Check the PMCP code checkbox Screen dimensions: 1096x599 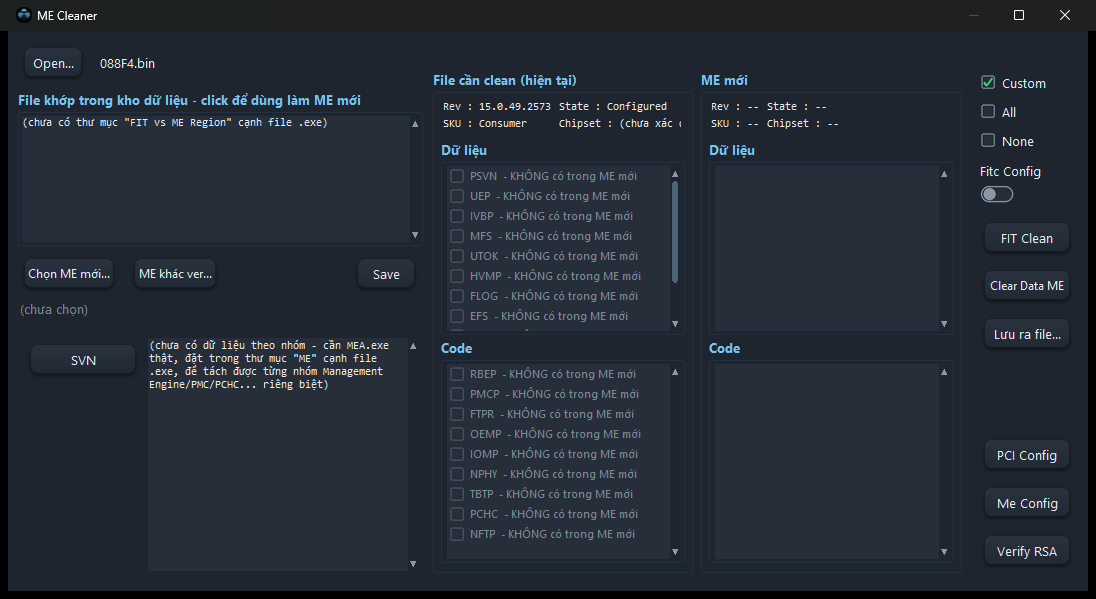coord(457,394)
